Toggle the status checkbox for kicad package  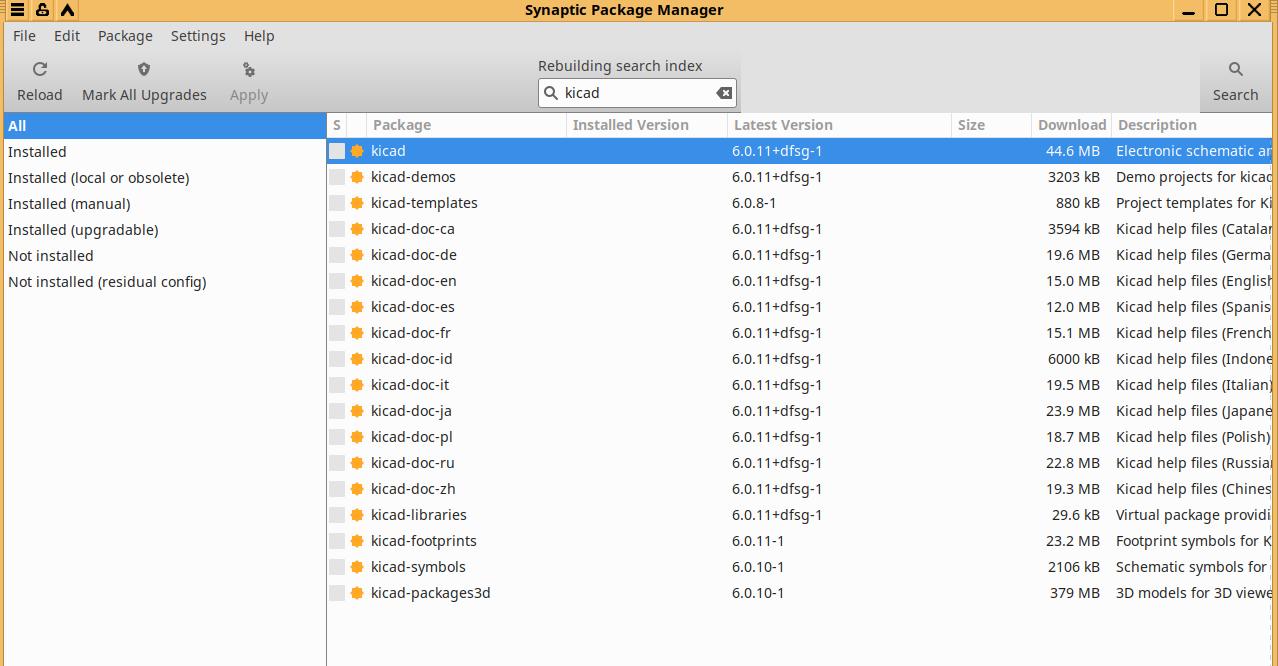click(x=337, y=151)
